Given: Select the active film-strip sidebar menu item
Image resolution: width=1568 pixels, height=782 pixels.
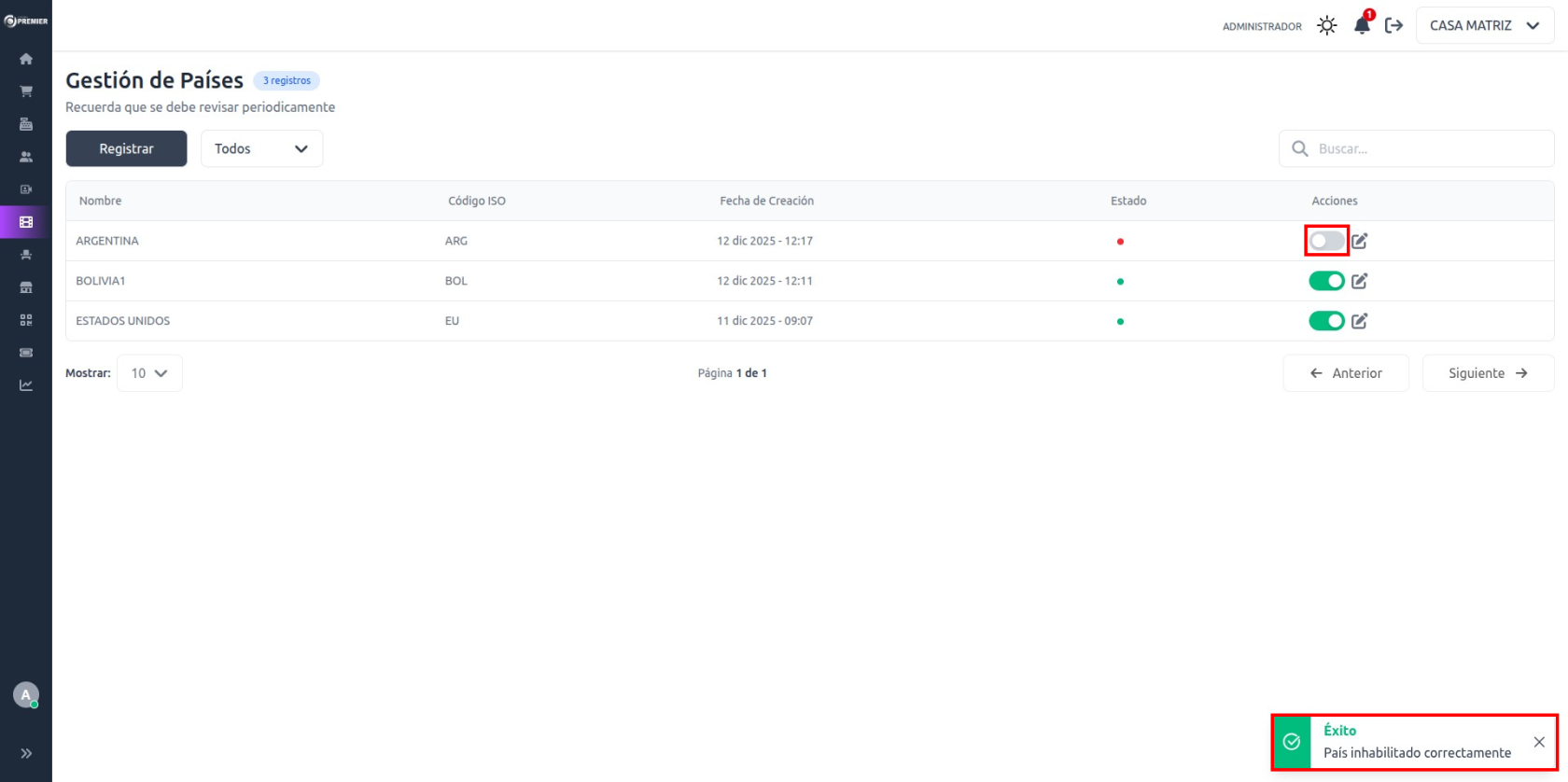Looking at the screenshot, I should coord(26,222).
